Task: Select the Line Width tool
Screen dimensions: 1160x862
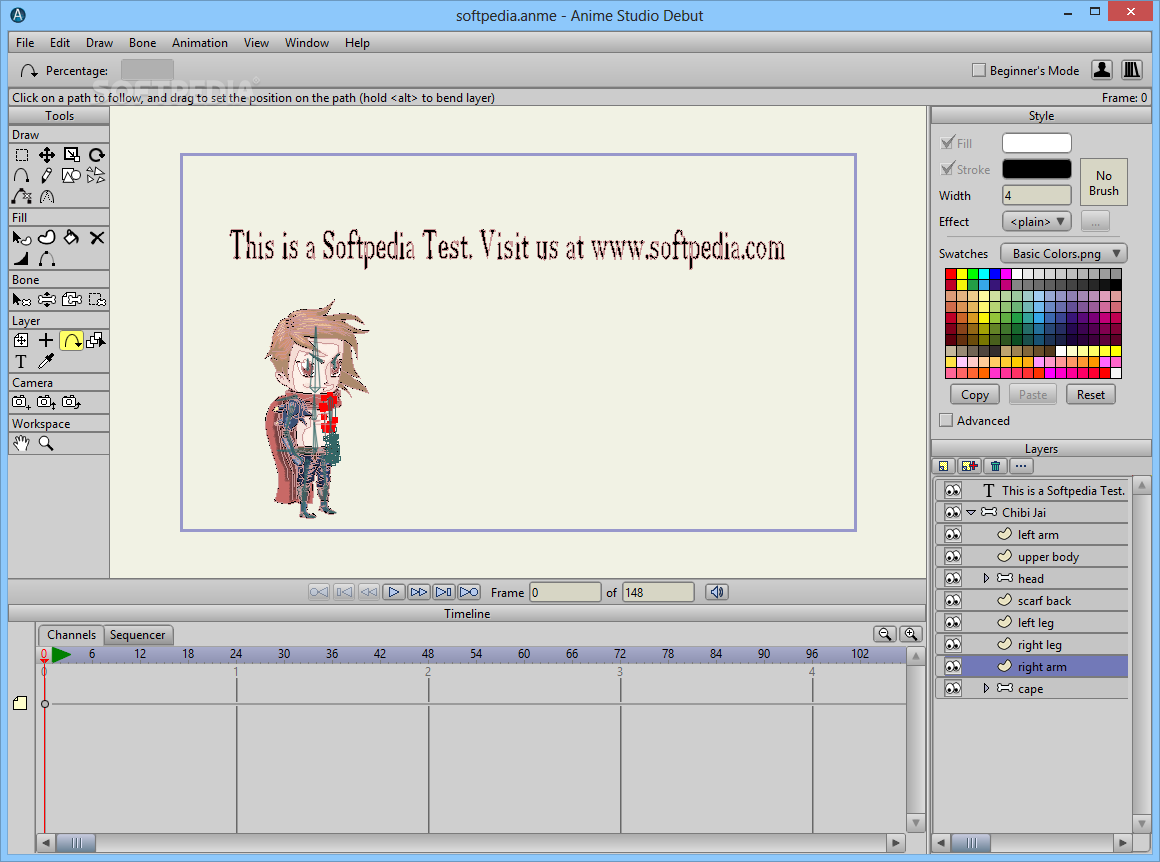Action: coord(21,258)
